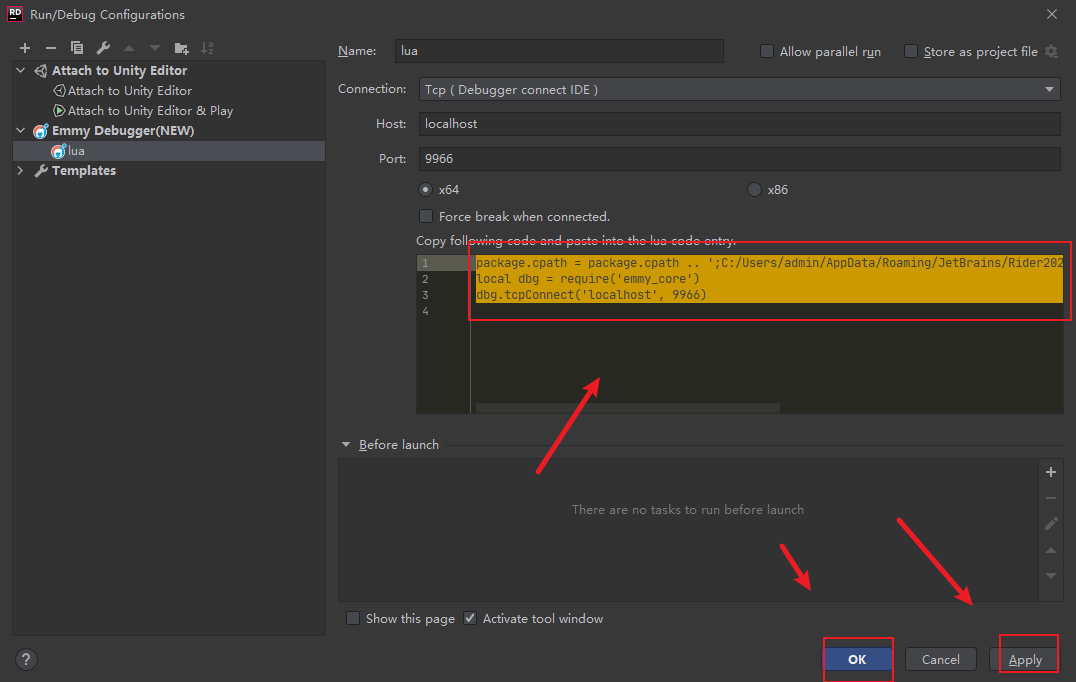This screenshot has width=1076, height=682.
Task: Select Attach to Unity Editor & Play configuration
Action: click(150, 110)
